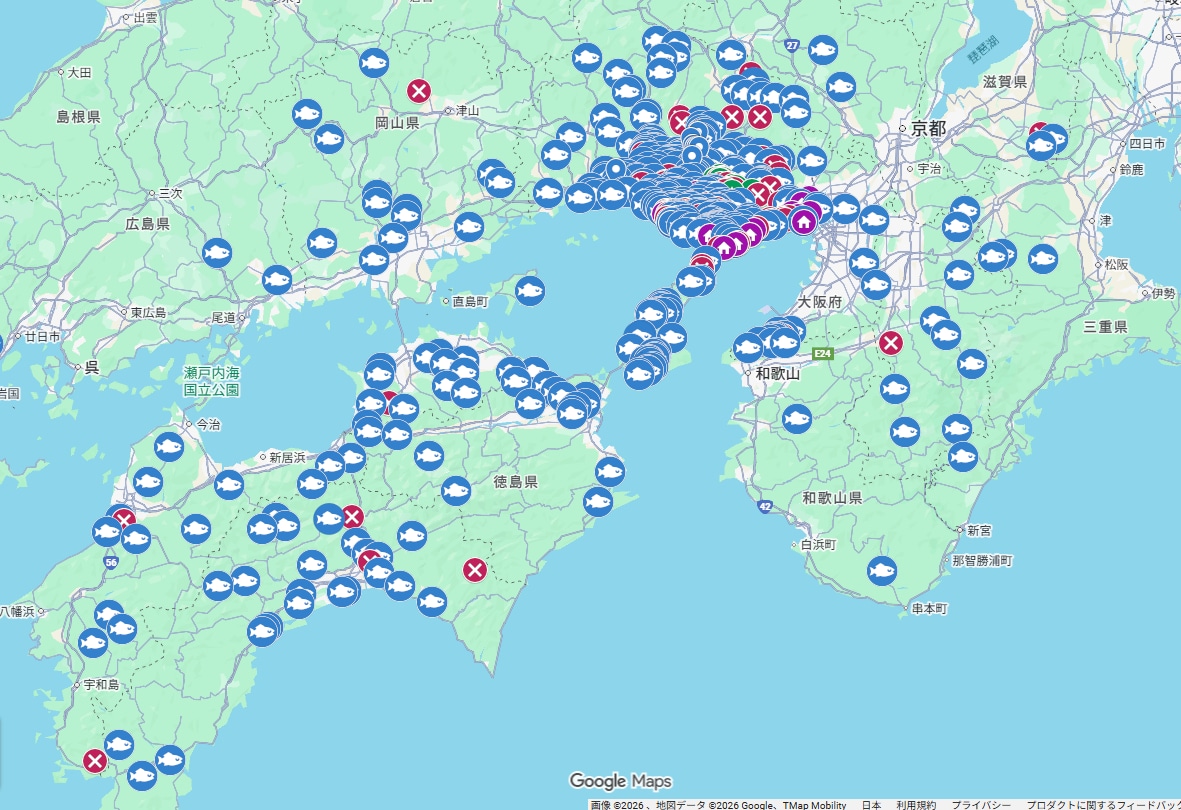This screenshot has width=1181, height=810.
Task: Click the 三重県 prefecture label
Action: pos(1106,326)
